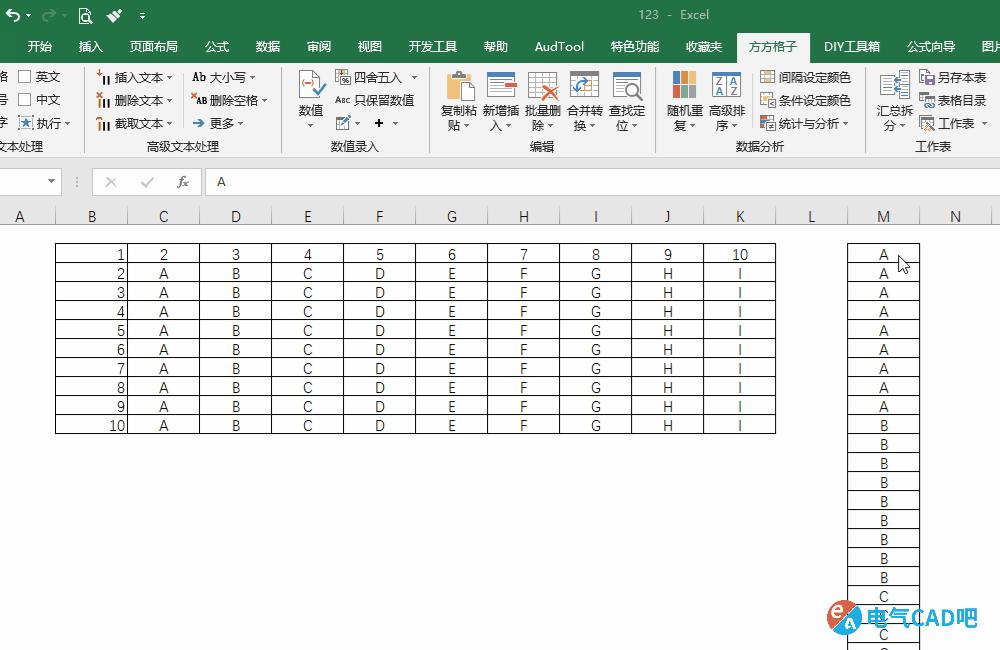The image size is (1000, 650).
Task: Switch to the DIY工具箱 ribbon tab
Action: pyautogui.click(x=852, y=46)
